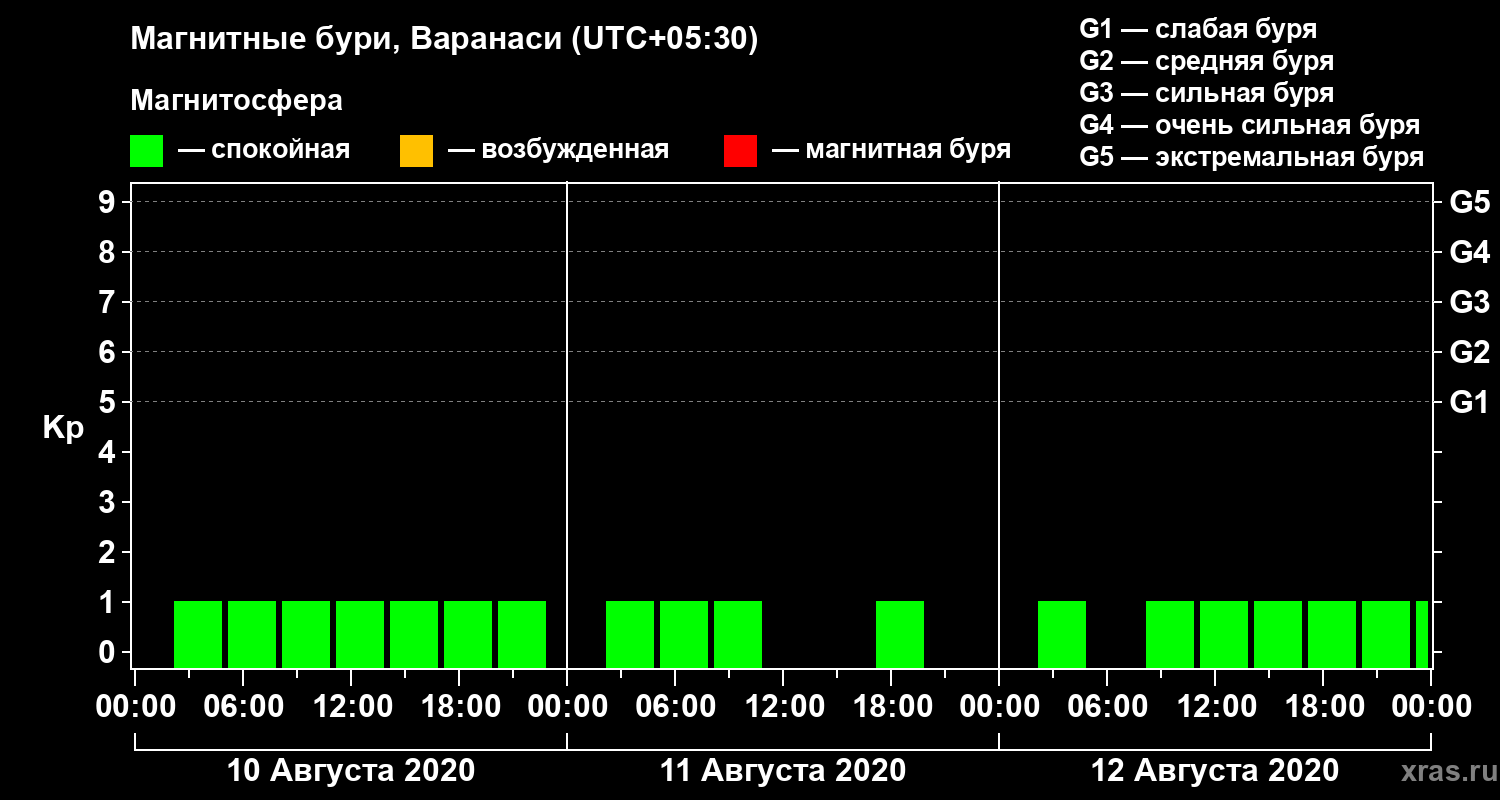Image resolution: width=1500 pixels, height=800 pixels.
Task: Click the last green Kp bar on 10 August
Action: tap(522, 634)
